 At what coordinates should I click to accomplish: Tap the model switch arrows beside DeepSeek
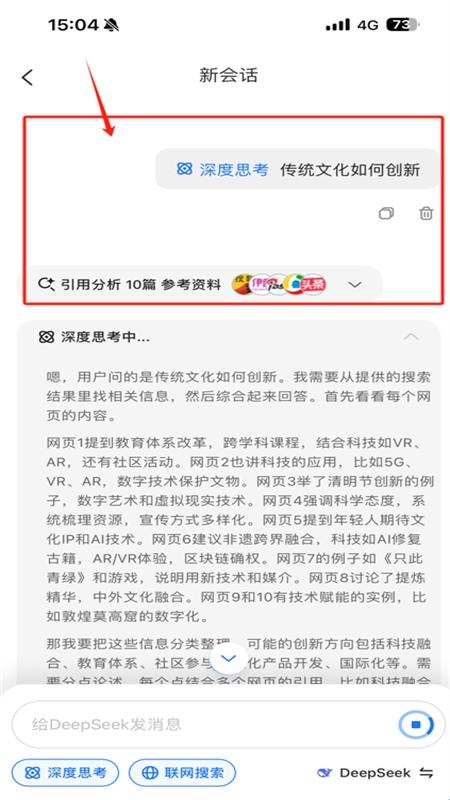point(427,772)
